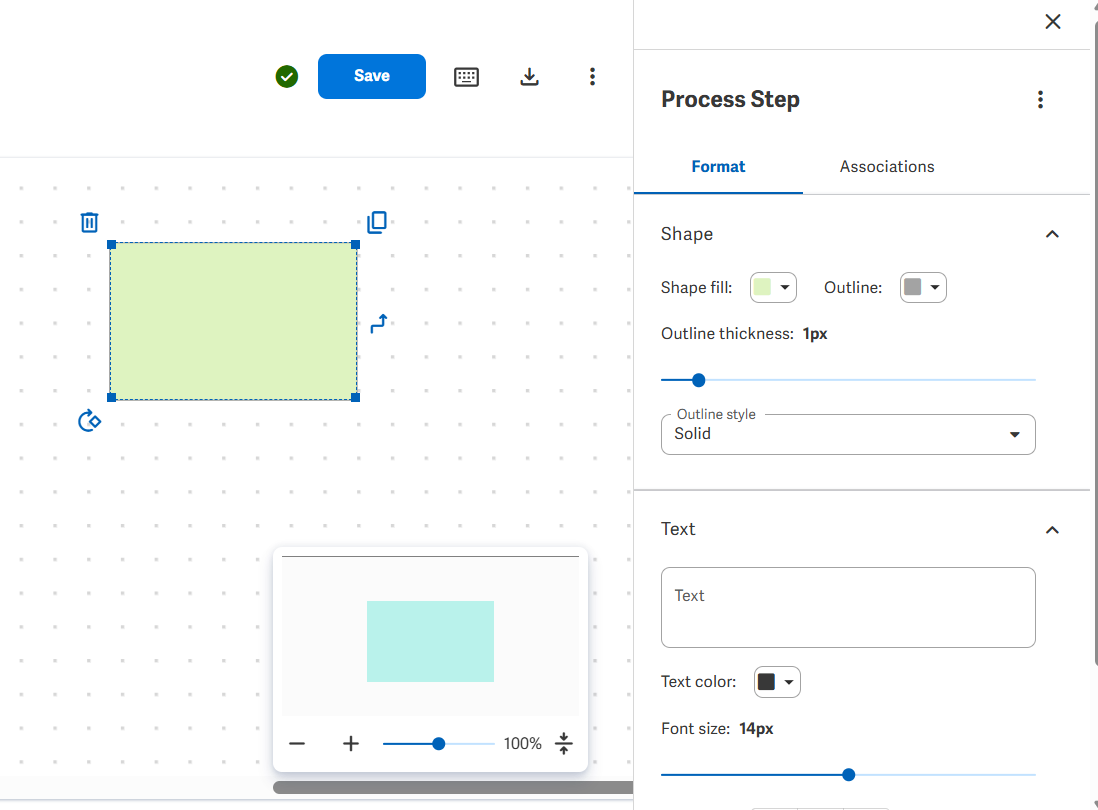Switch to the Associations tab
Image resolution: width=1098 pixels, height=810 pixels.
click(x=887, y=167)
